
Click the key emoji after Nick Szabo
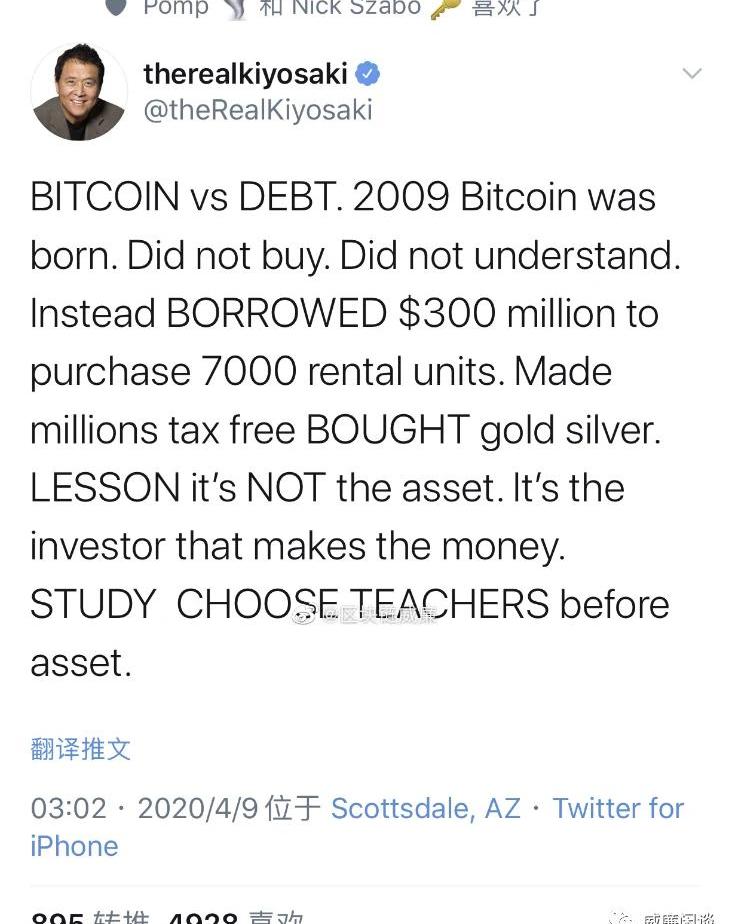click(x=444, y=8)
